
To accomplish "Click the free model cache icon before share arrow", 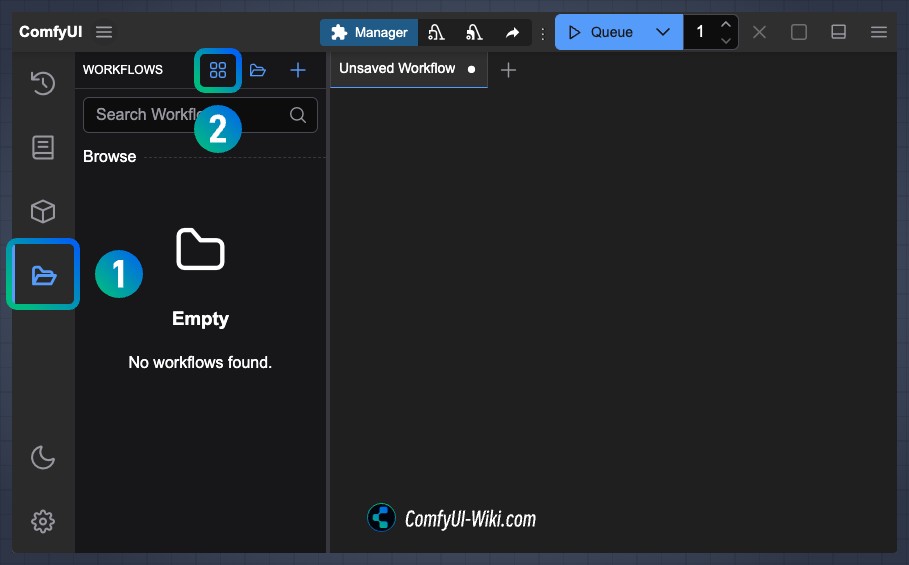I will point(474,32).
